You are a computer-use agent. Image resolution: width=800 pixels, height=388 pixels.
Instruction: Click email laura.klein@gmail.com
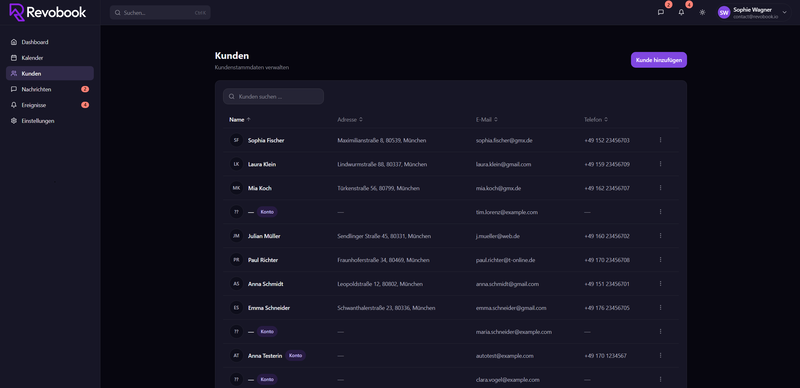tap(504, 164)
